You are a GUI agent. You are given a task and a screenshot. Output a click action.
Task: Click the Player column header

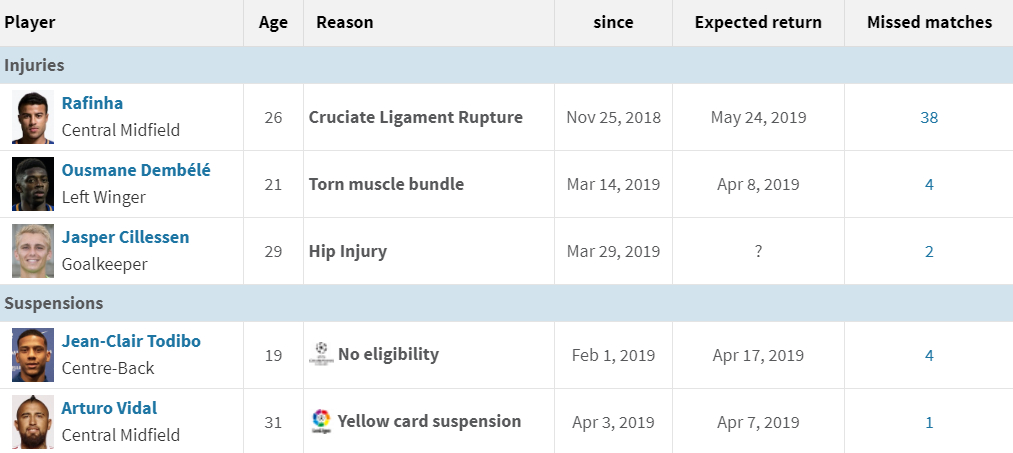30,22
